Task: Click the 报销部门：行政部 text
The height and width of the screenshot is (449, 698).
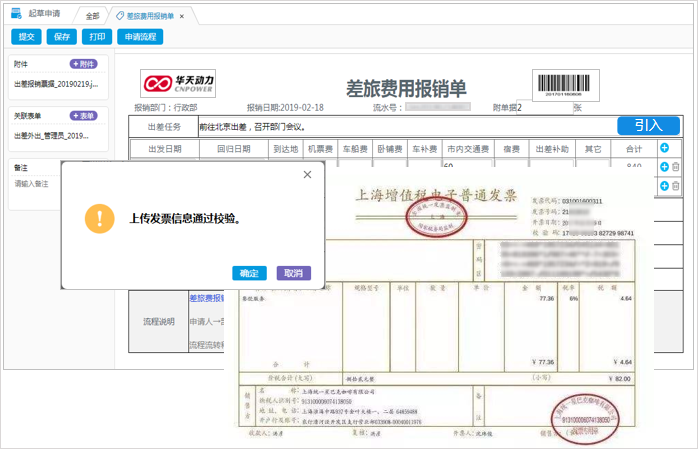Action: (166, 107)
